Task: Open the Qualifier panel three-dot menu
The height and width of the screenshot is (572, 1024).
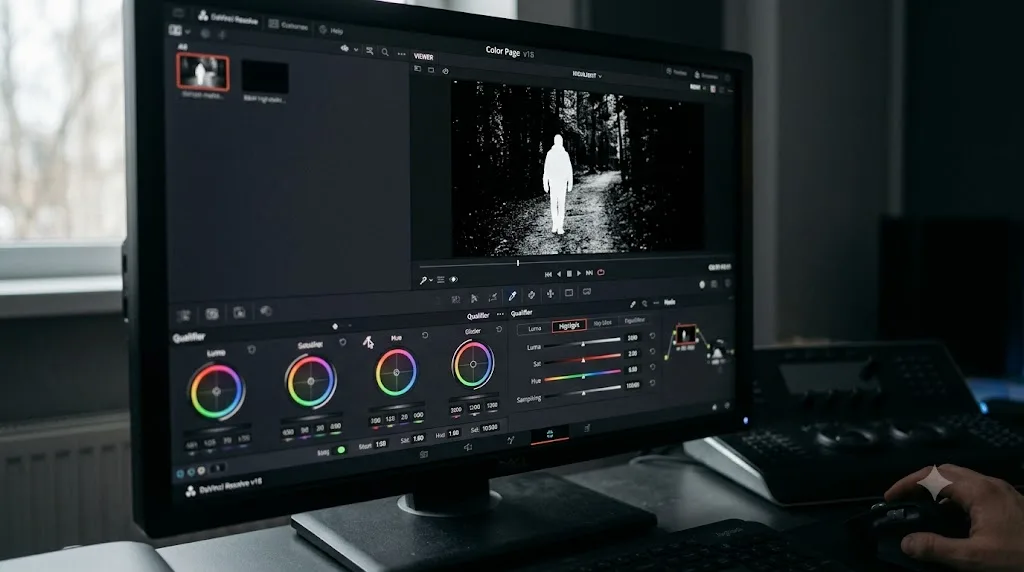Action: [x=501, y=315]
